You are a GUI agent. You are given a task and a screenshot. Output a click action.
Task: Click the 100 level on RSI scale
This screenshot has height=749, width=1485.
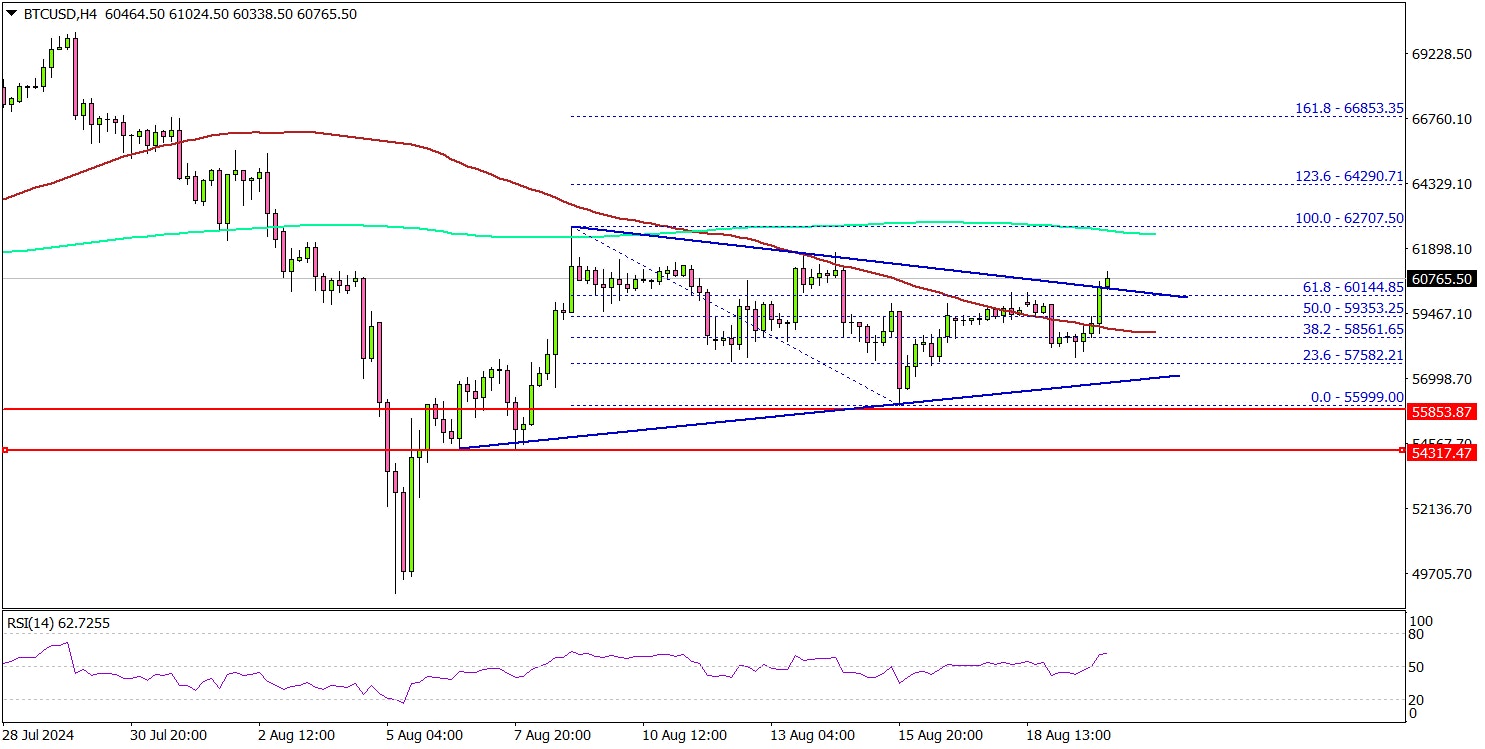click(1418, 621)
